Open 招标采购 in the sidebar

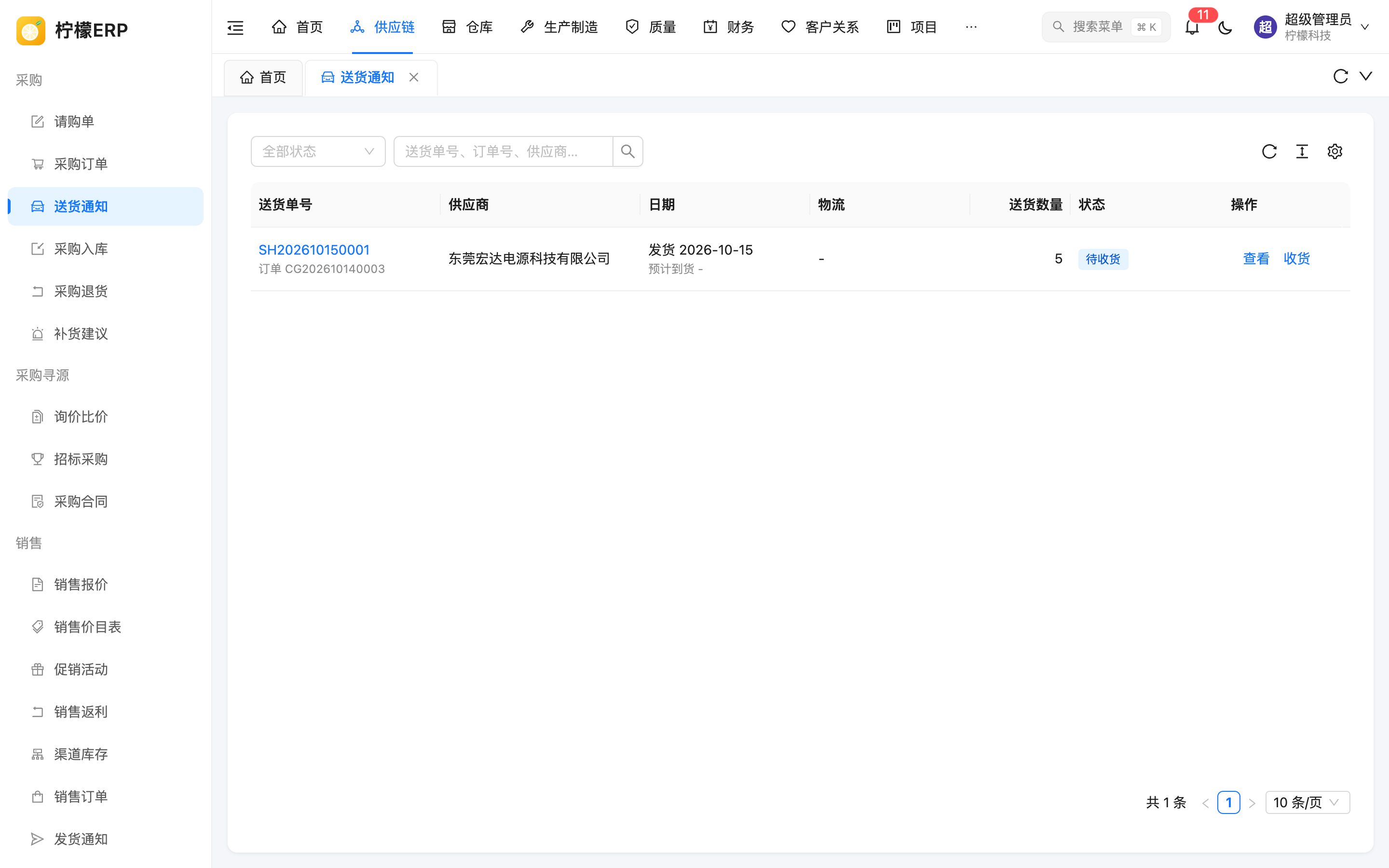106,459
